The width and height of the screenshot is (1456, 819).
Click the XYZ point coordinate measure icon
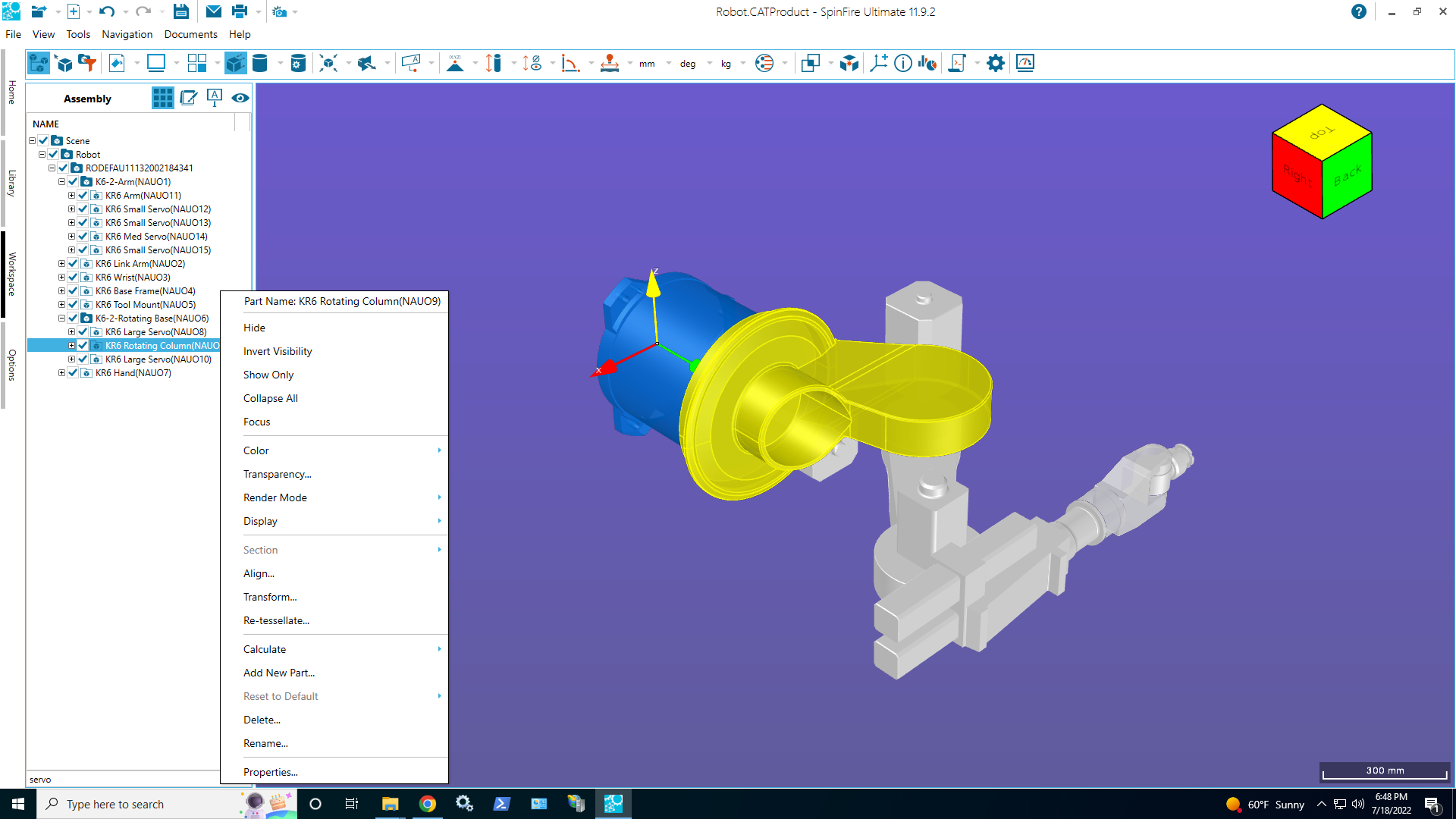(x=455, y=63)
